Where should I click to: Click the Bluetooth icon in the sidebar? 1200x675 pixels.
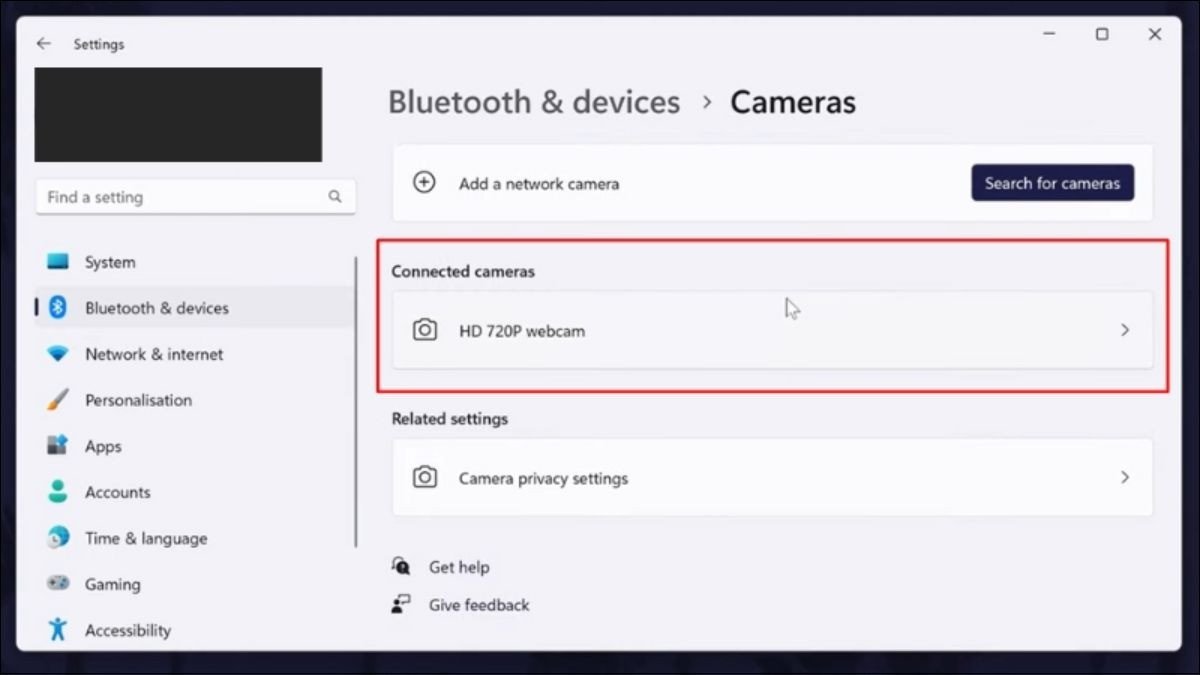[57, 308]
